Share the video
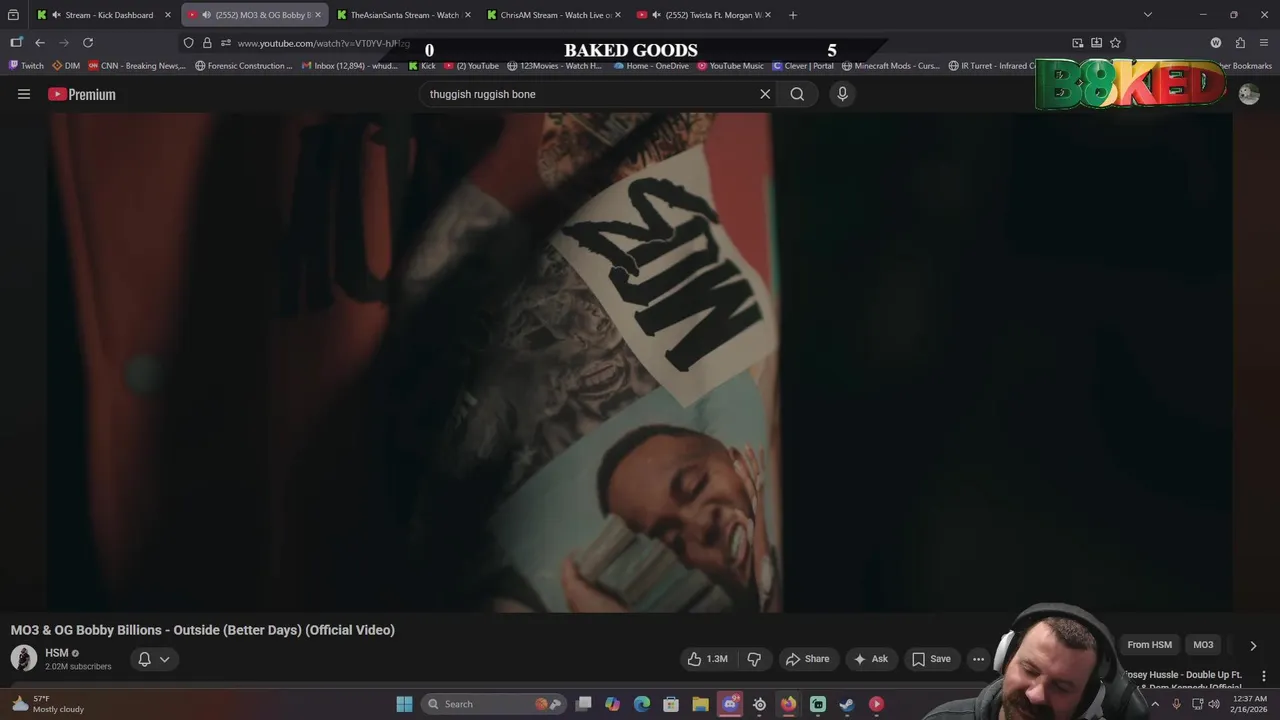Image resolution: width=1280 pixels, height=720 pixels. point(807,659)
